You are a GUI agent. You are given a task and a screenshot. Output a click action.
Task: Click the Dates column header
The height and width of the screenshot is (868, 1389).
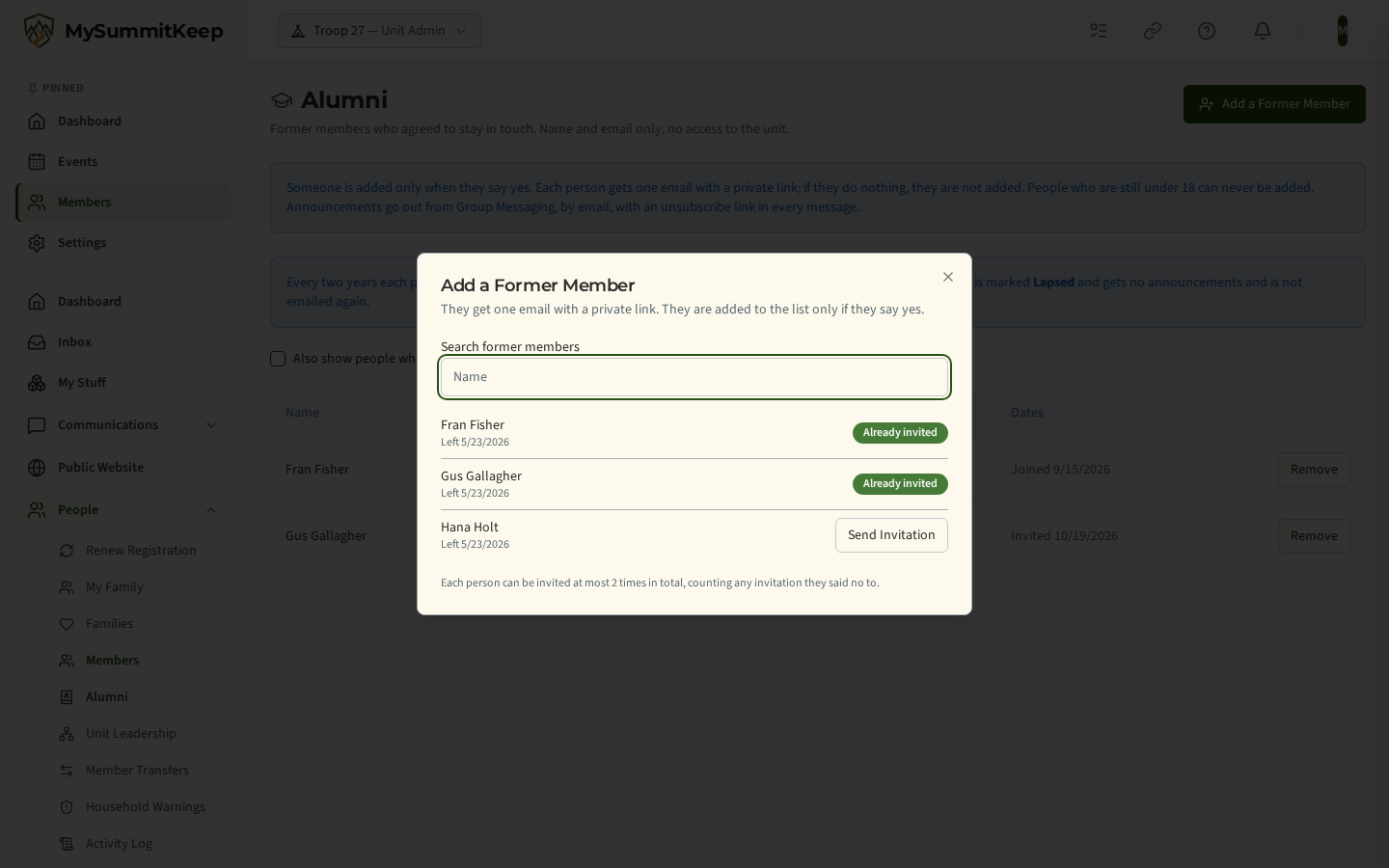point(1027,413)
